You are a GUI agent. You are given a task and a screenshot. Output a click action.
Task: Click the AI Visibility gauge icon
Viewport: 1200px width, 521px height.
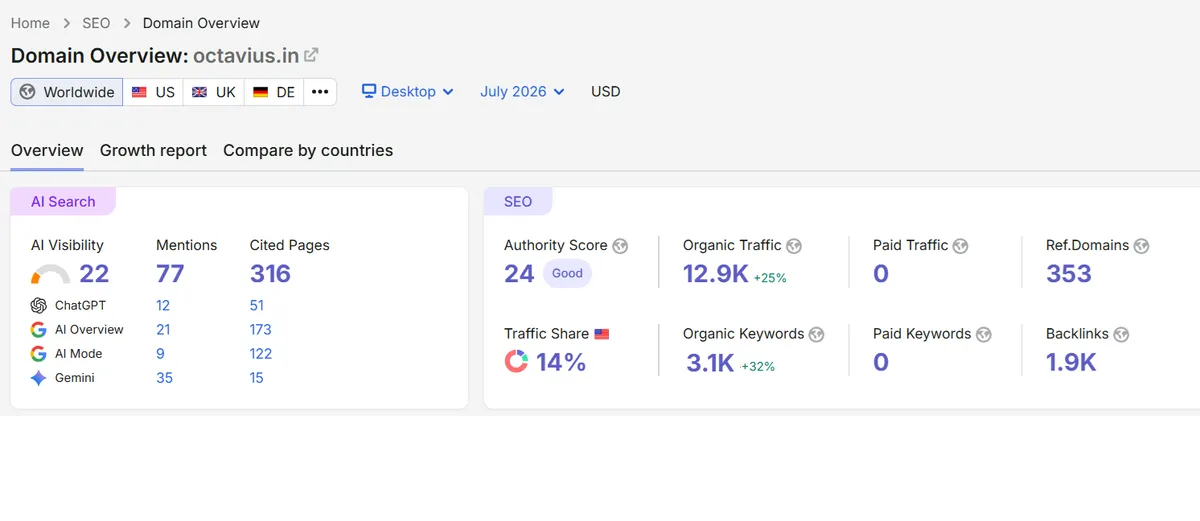coord(50,275)
